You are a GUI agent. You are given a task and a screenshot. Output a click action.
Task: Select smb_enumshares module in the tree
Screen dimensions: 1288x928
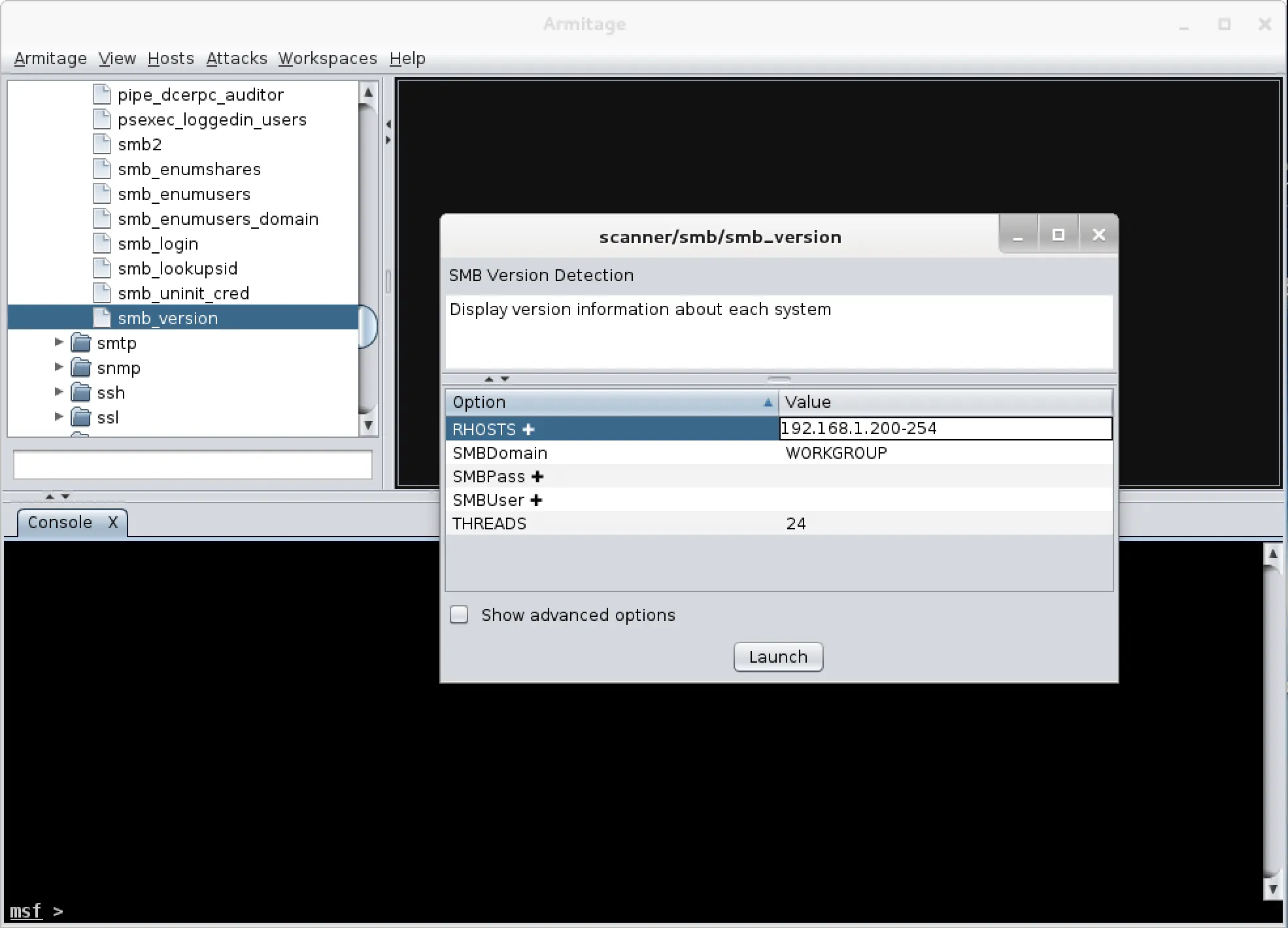pos(189,169)
